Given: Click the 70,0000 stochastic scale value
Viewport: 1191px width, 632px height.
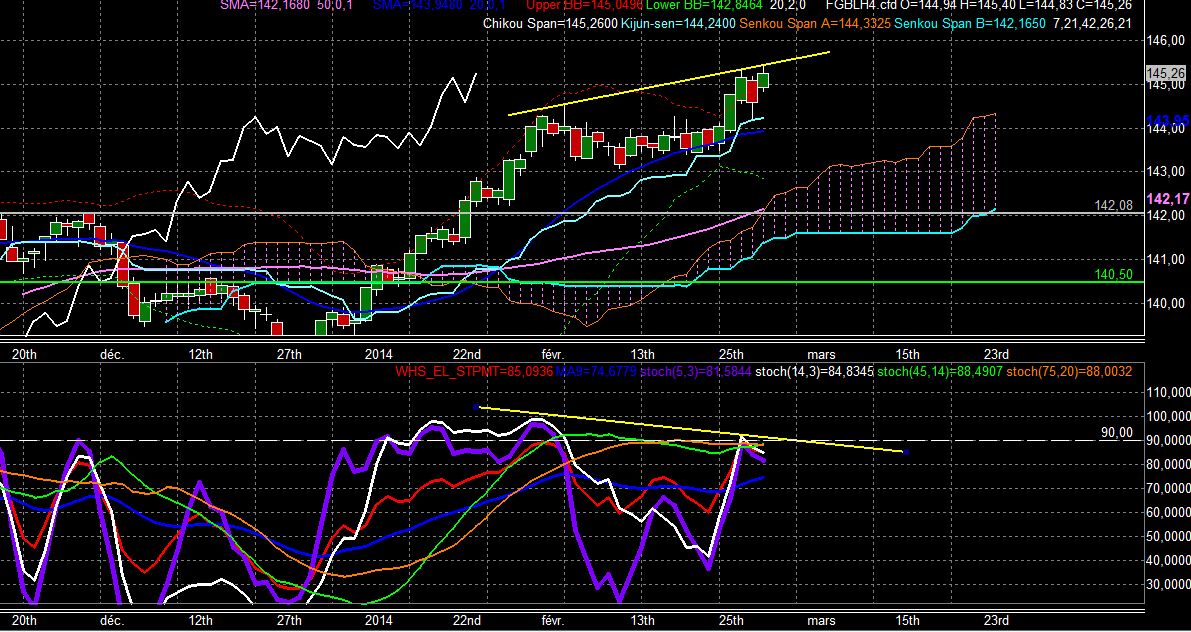Looking at the screenshot, I should click(1170, 488).
